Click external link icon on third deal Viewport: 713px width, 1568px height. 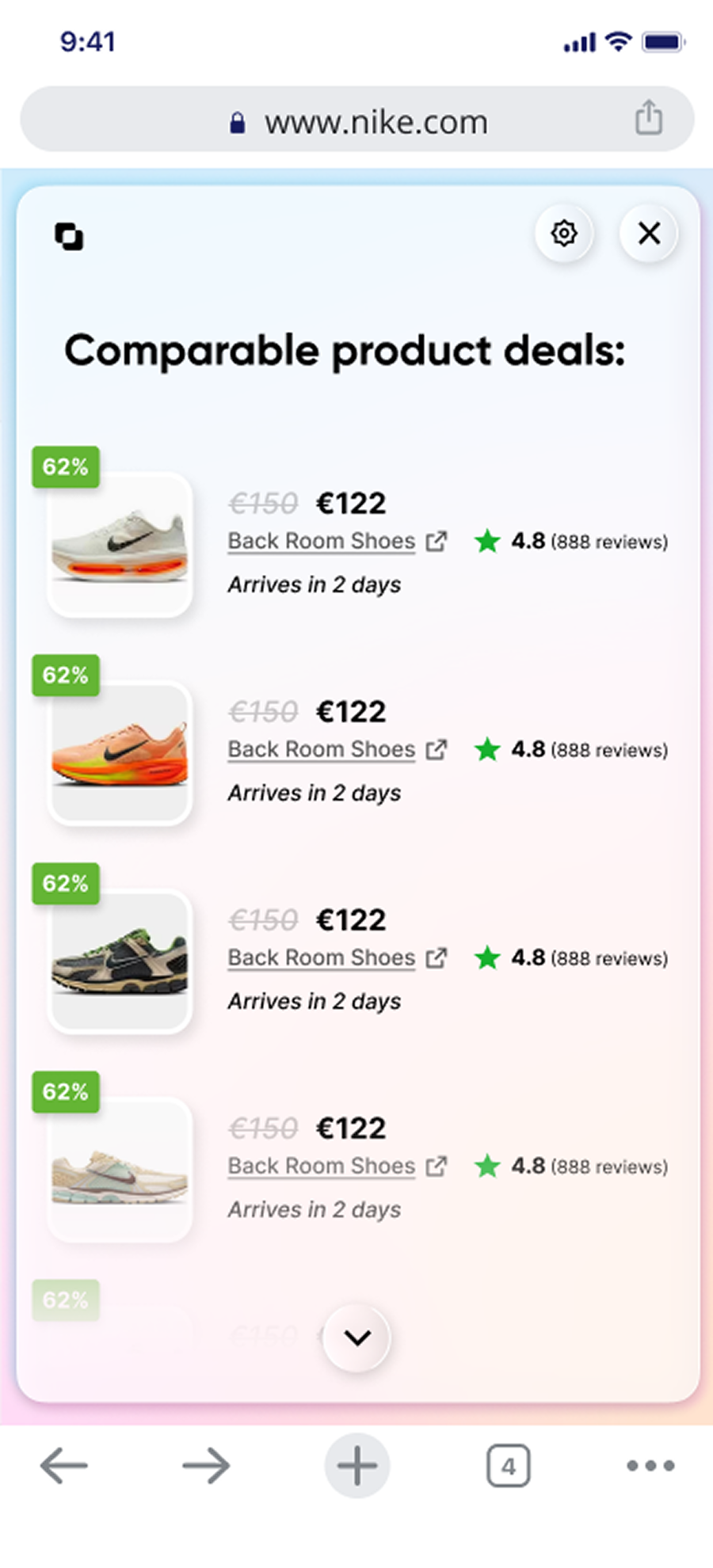pyautogui.click(x=437, y=958)
